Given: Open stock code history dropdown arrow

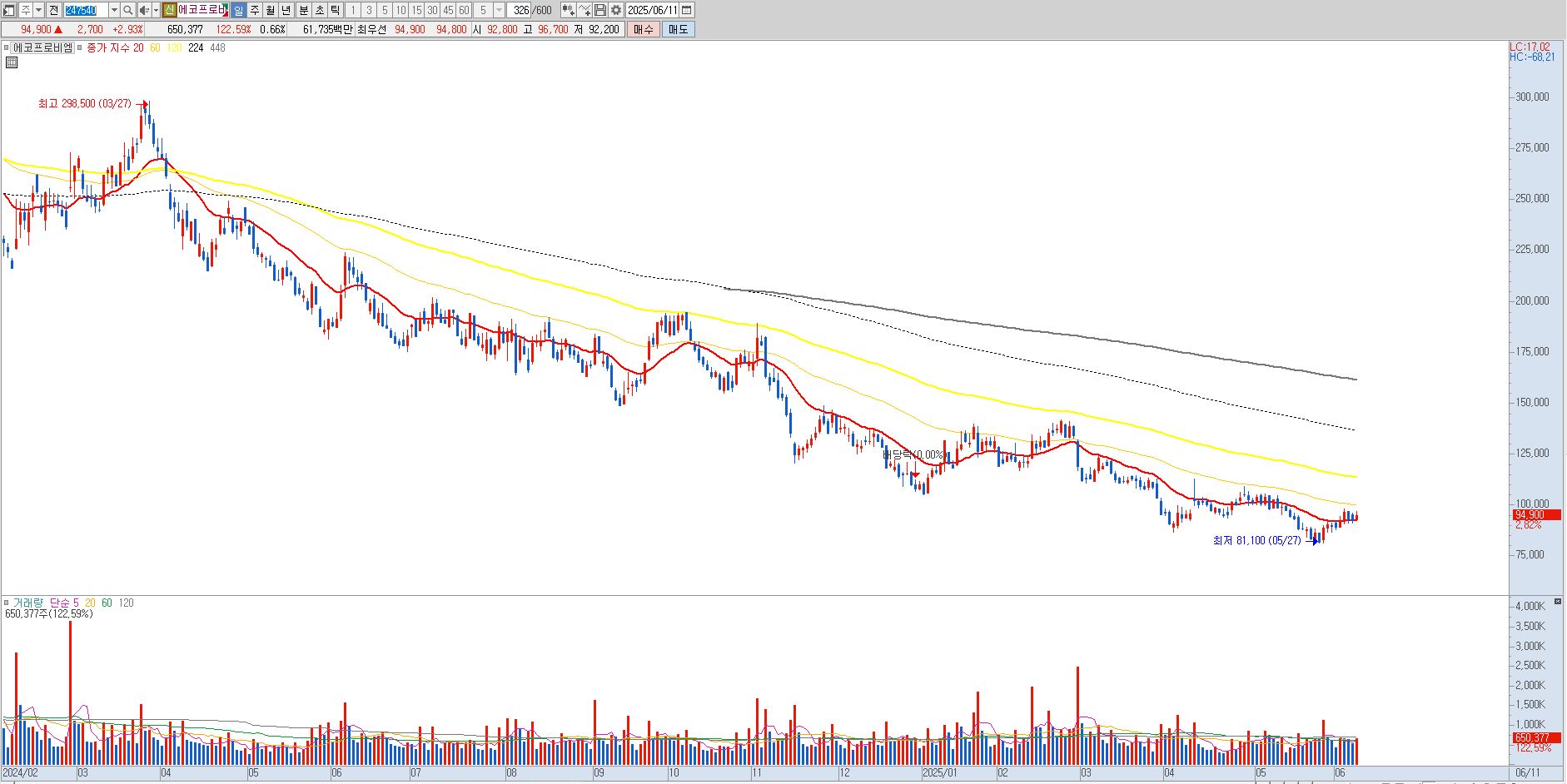Looking at the screenshot, I should 114,10.
